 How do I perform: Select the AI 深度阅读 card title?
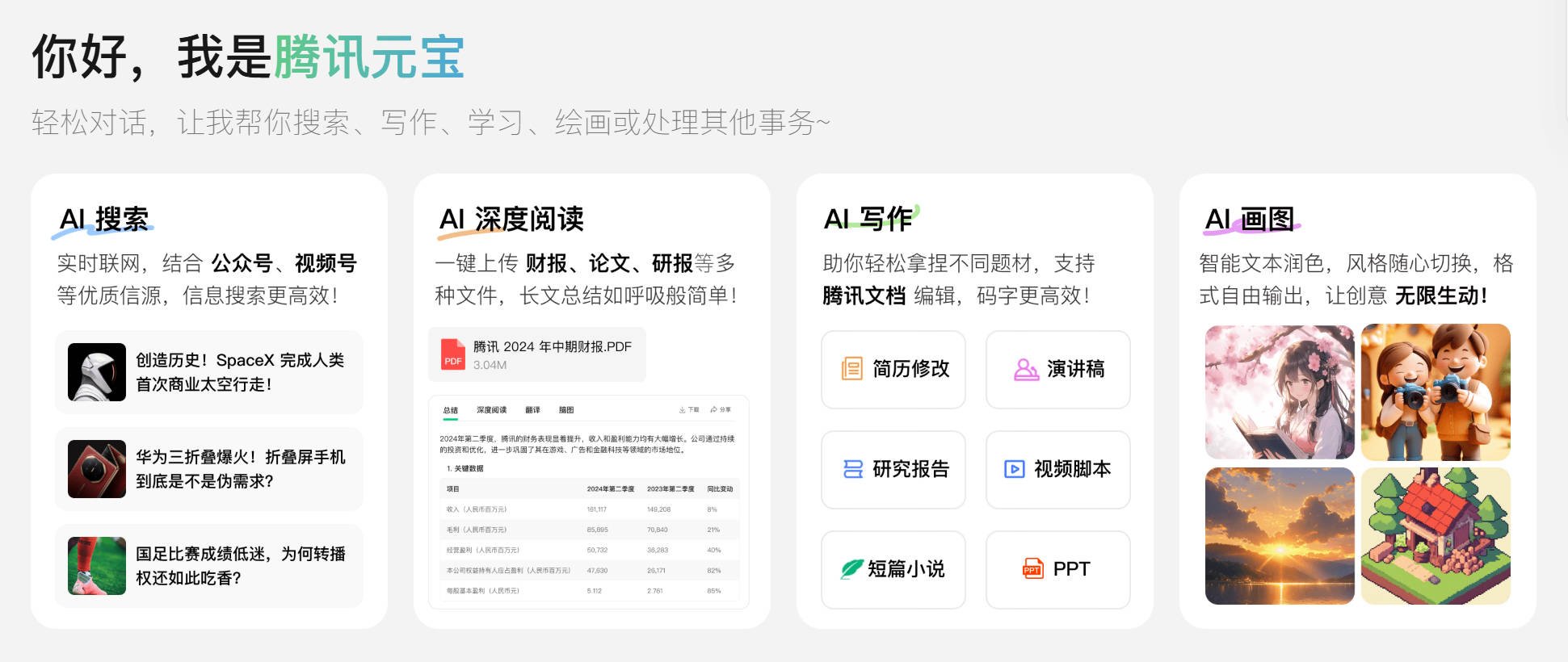click(x=511, y=219)
